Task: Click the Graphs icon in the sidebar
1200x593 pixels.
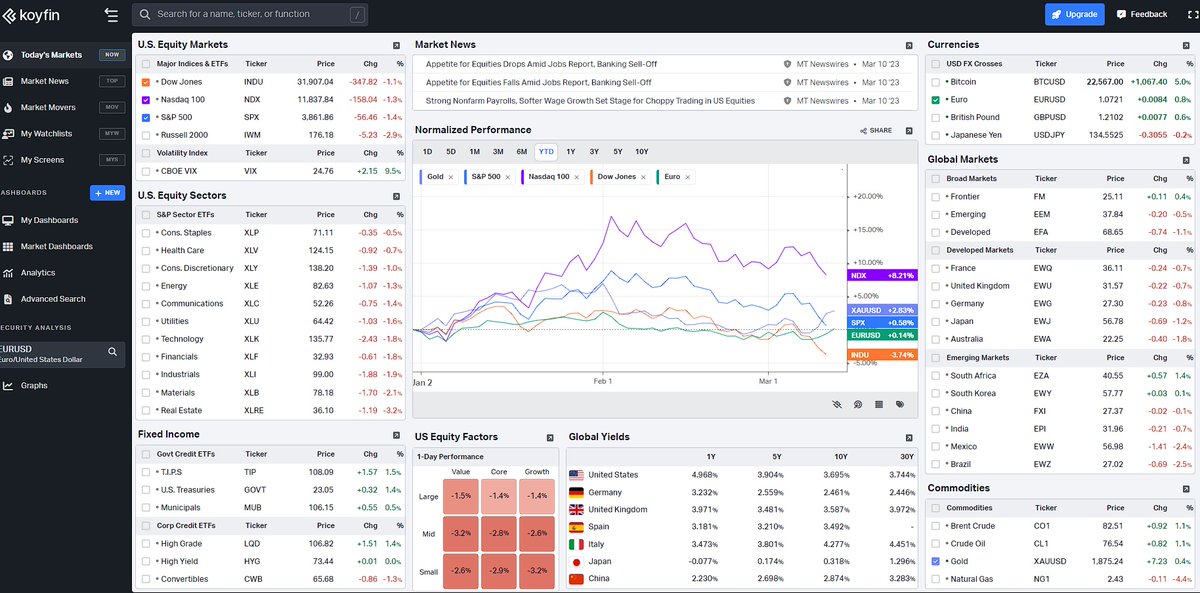Action: coord(8,385)
